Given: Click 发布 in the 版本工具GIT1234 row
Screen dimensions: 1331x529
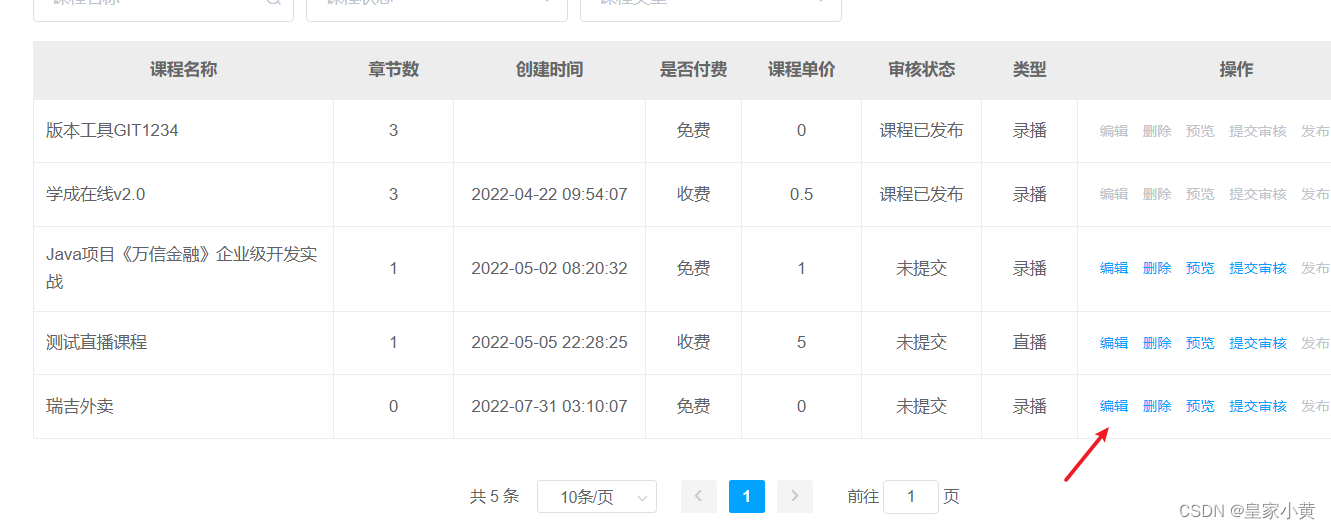Looking at the screenshot, I should click(1315, 130).
